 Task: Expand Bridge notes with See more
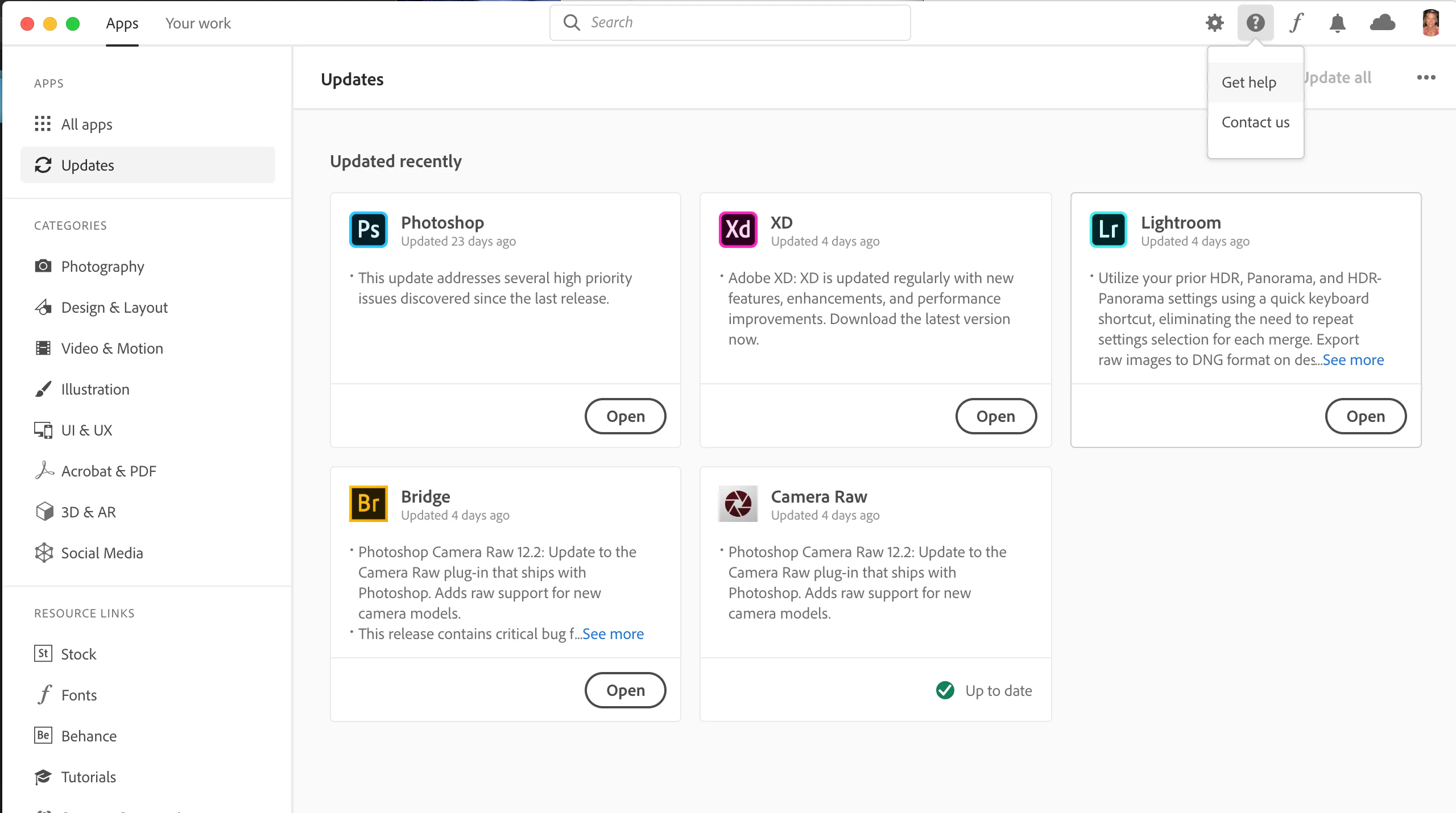click(x=613, y=634)
